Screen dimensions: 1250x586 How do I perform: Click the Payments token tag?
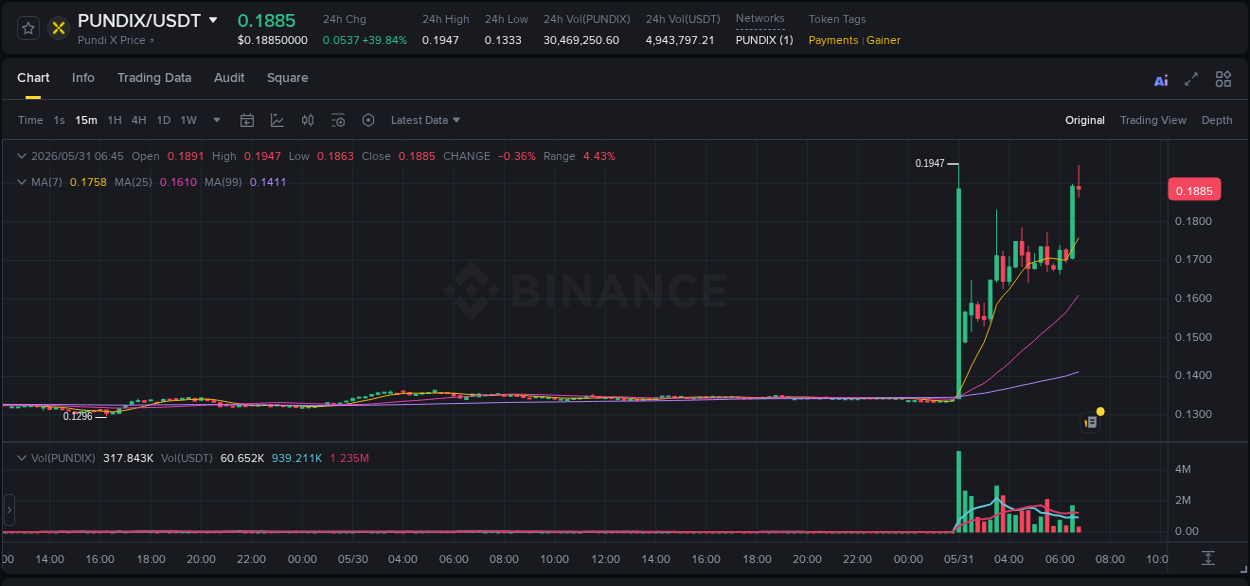pos(833,40)
